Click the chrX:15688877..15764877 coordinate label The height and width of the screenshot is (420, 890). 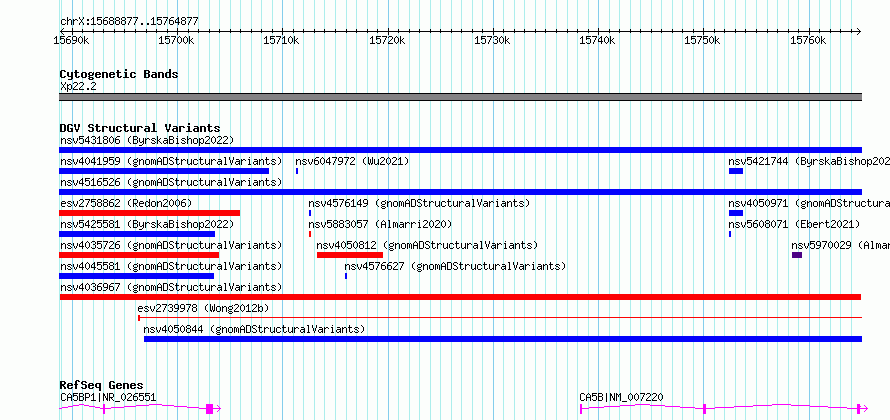click(x=129, y=22)
